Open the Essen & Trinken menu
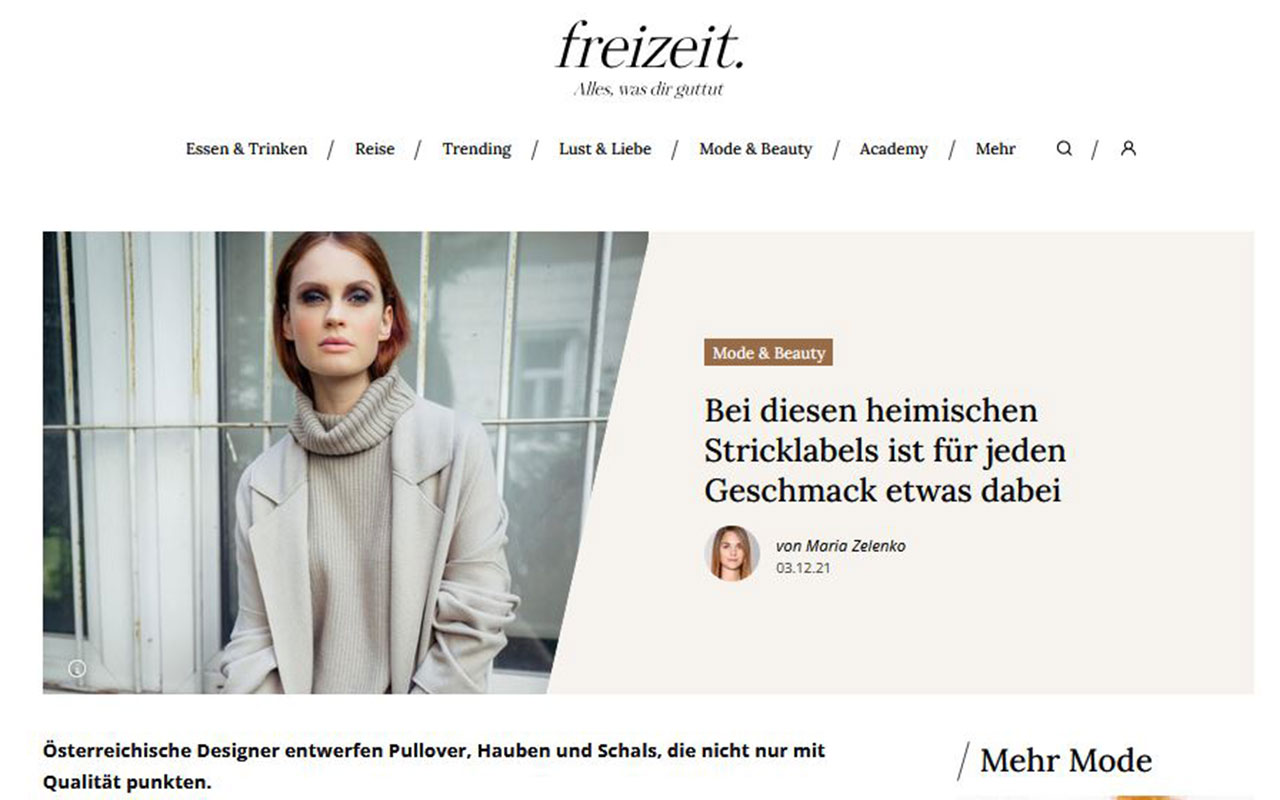This screenshot has width=1280, height=800. pos(246,149)
